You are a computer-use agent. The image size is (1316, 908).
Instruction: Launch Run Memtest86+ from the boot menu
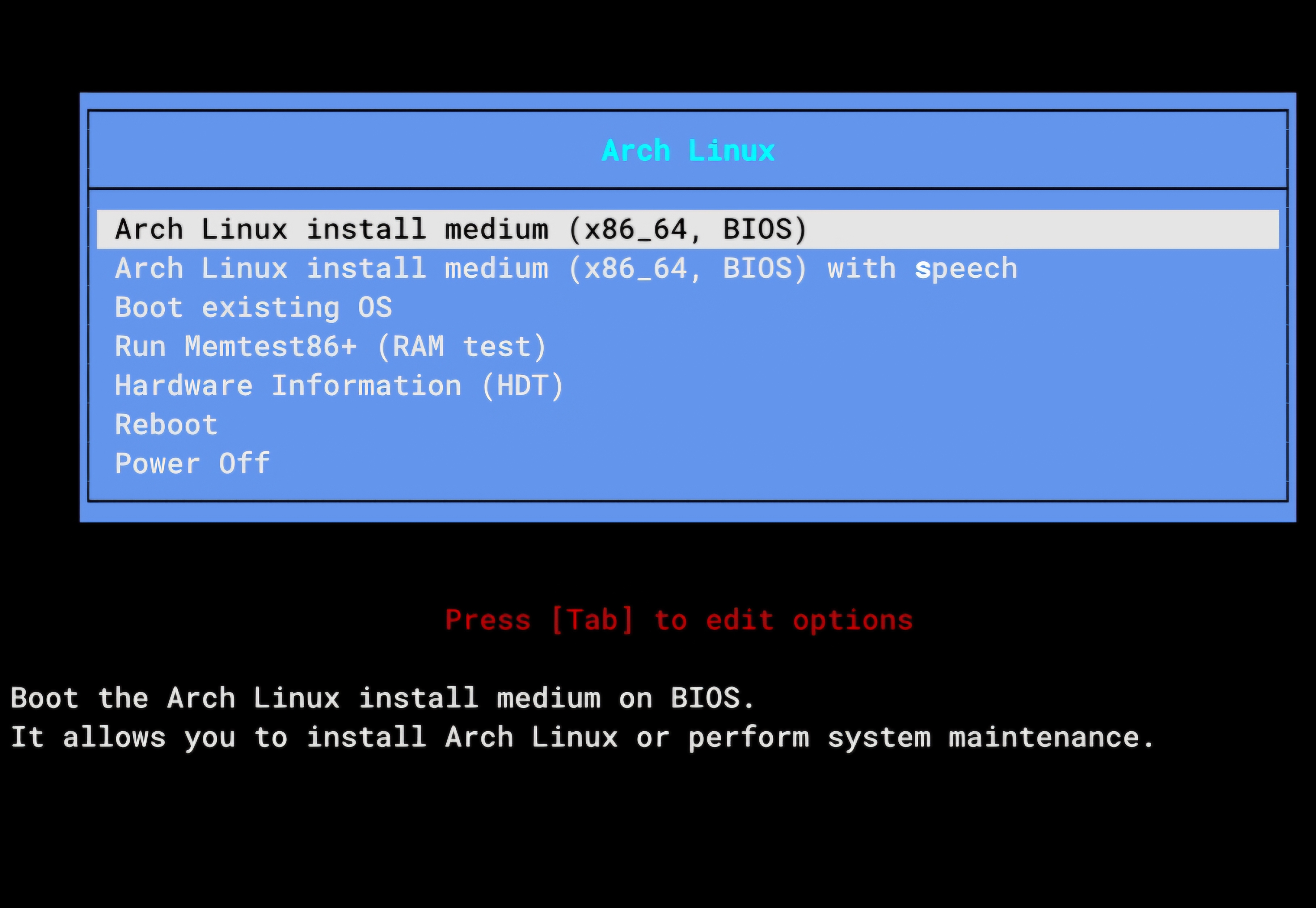330,346
